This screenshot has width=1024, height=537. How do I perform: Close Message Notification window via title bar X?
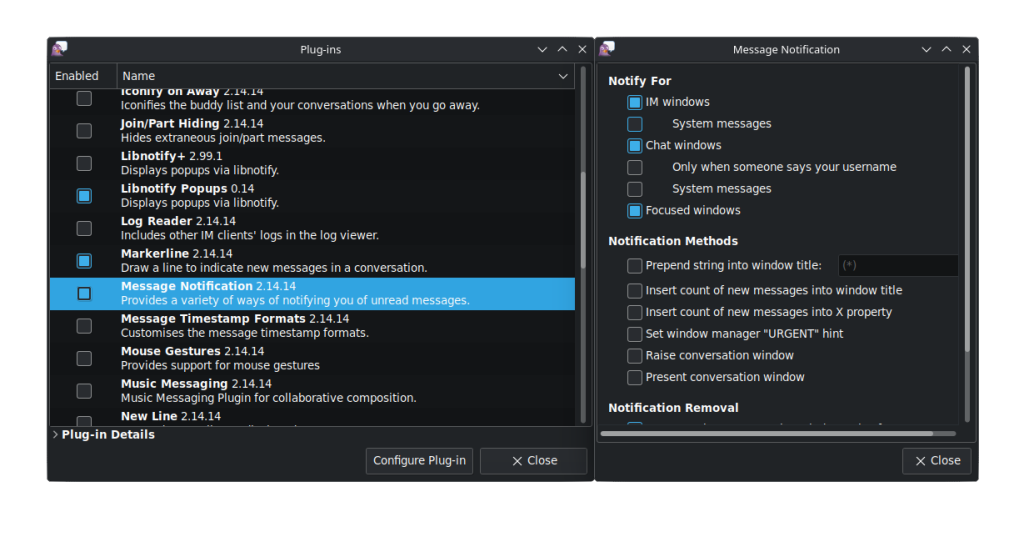point(967,50)
